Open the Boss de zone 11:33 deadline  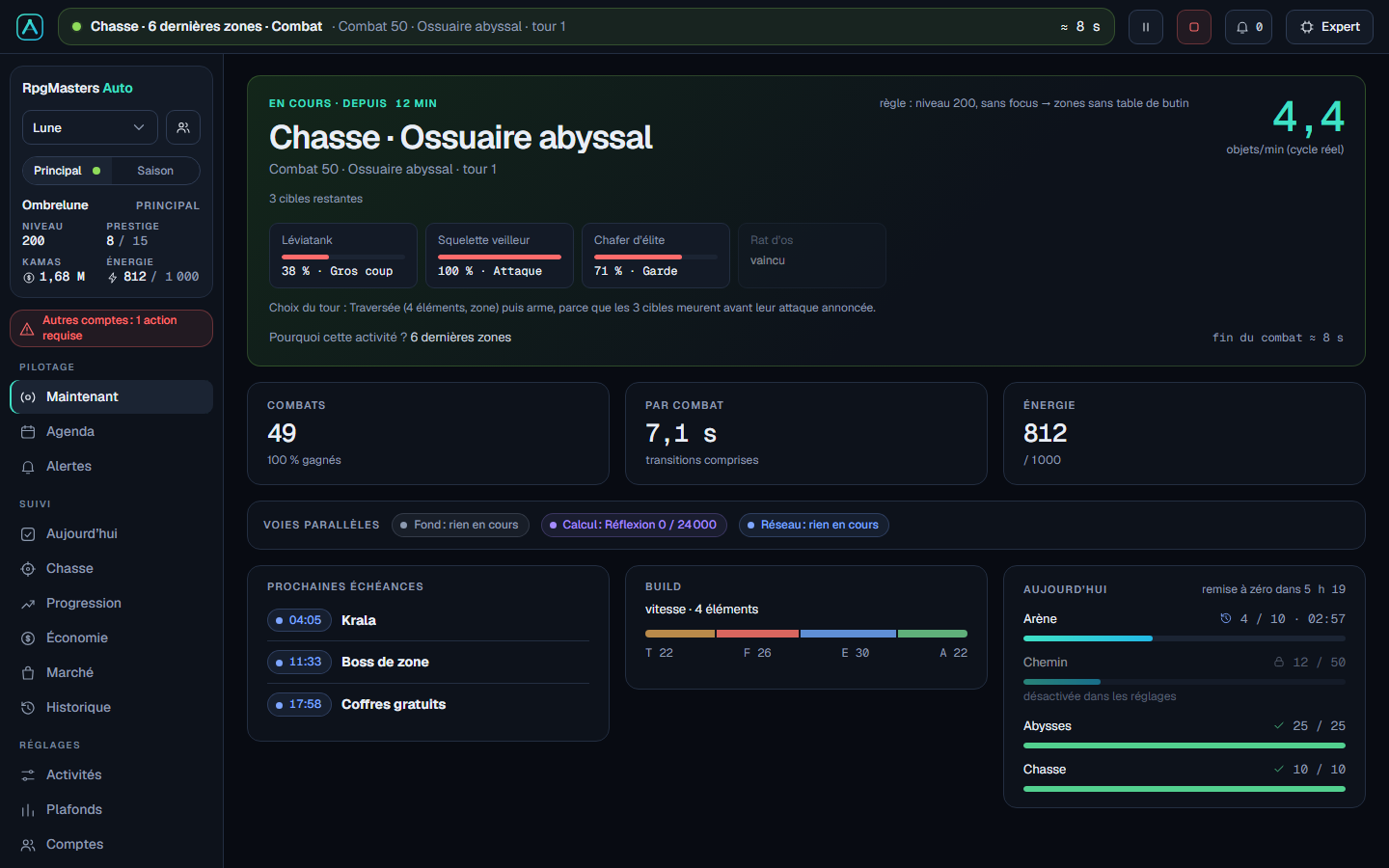click(428, 662)
